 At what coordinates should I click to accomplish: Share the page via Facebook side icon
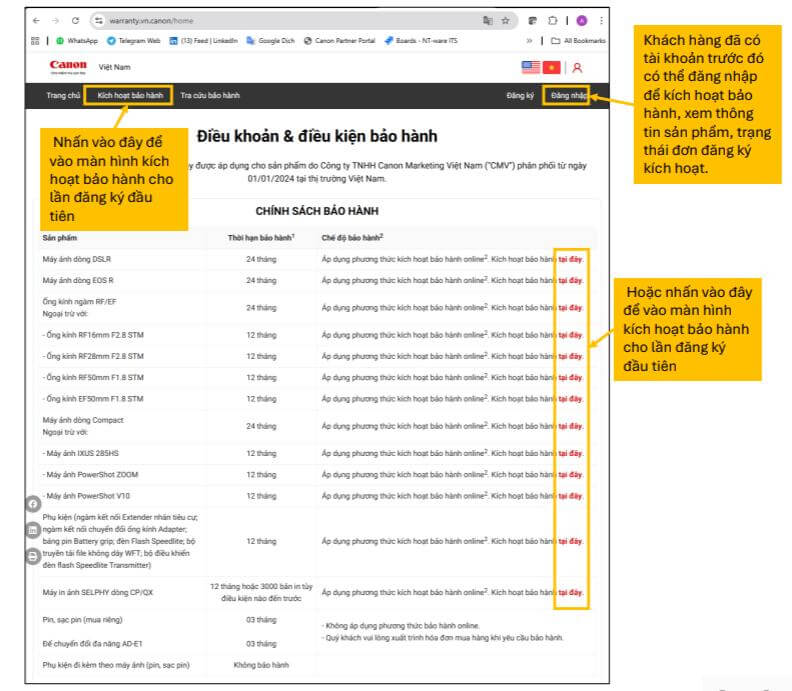33,504
